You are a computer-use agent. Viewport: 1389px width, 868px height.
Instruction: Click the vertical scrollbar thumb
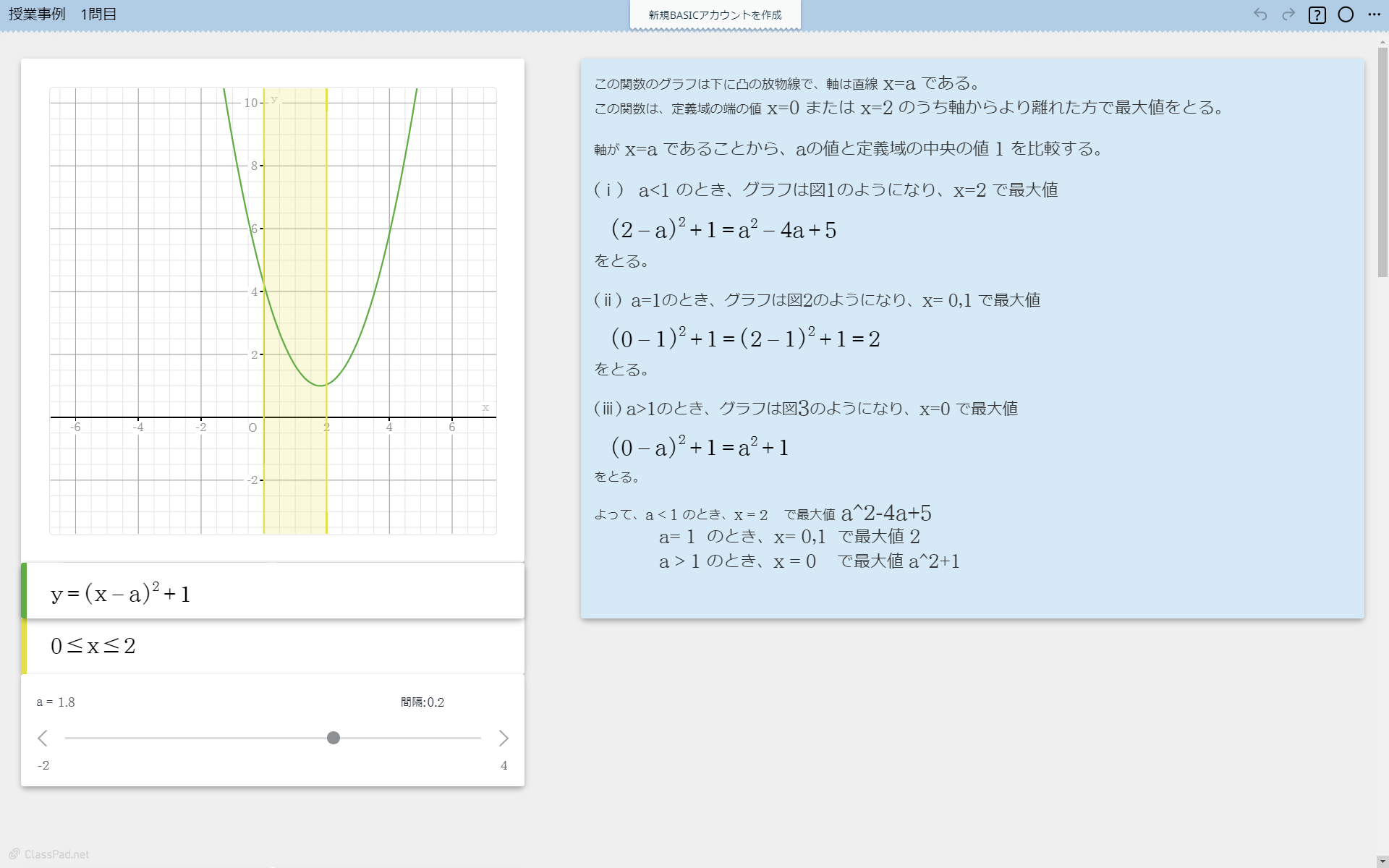tap(1382, 163)
